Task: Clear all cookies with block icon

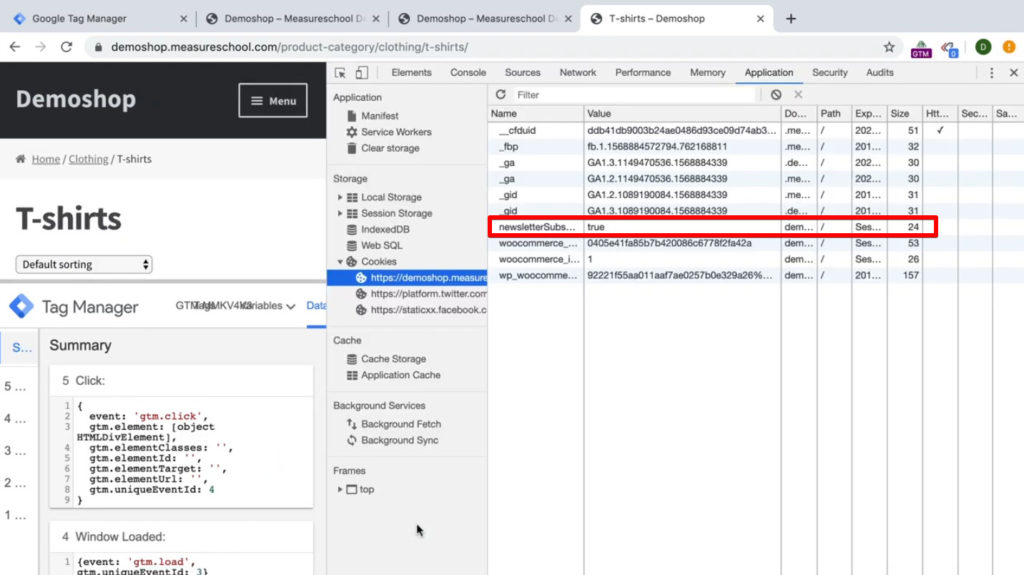Action: tap(776, 95)
